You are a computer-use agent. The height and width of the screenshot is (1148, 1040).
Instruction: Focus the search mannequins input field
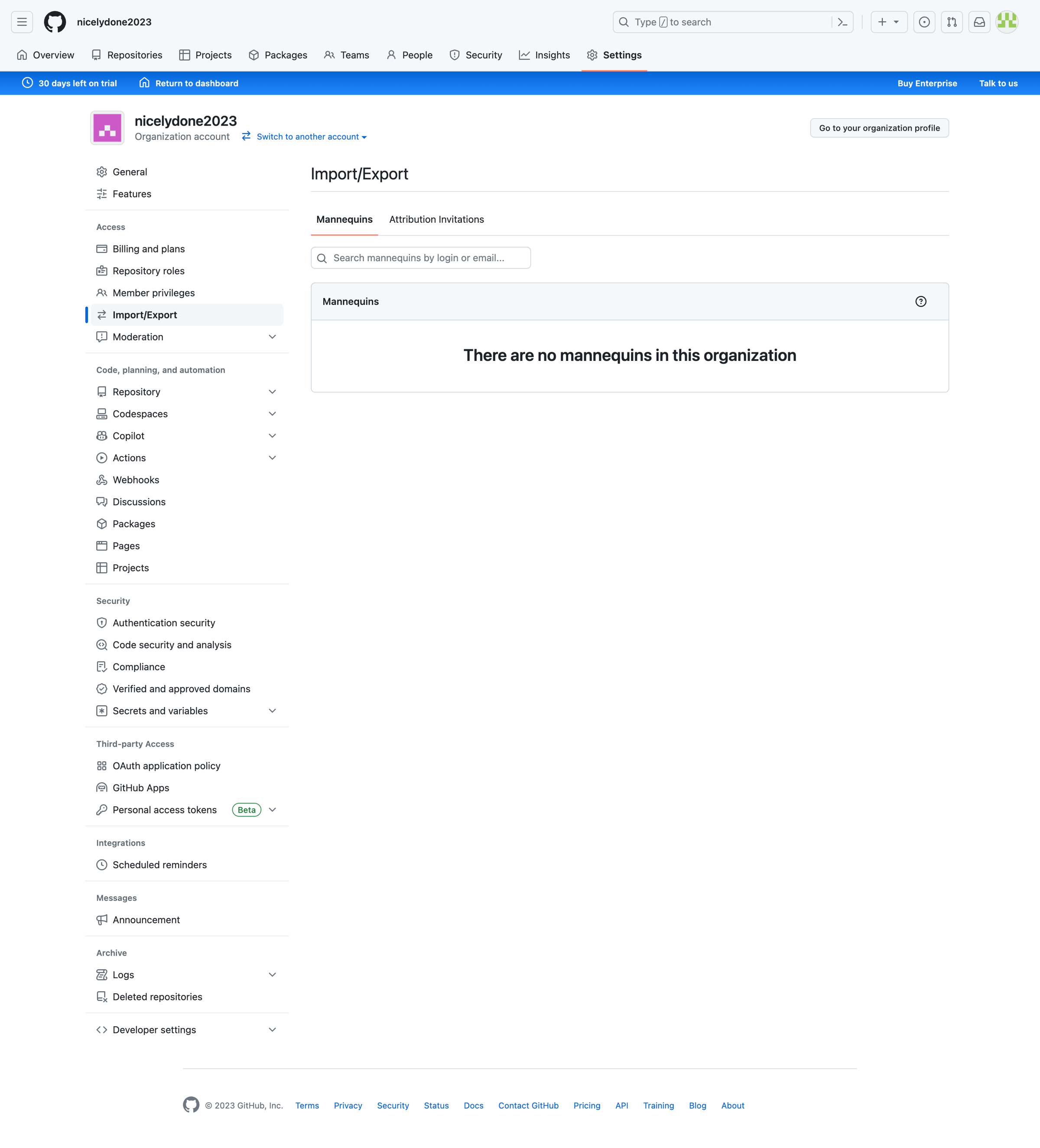(421, 258)
